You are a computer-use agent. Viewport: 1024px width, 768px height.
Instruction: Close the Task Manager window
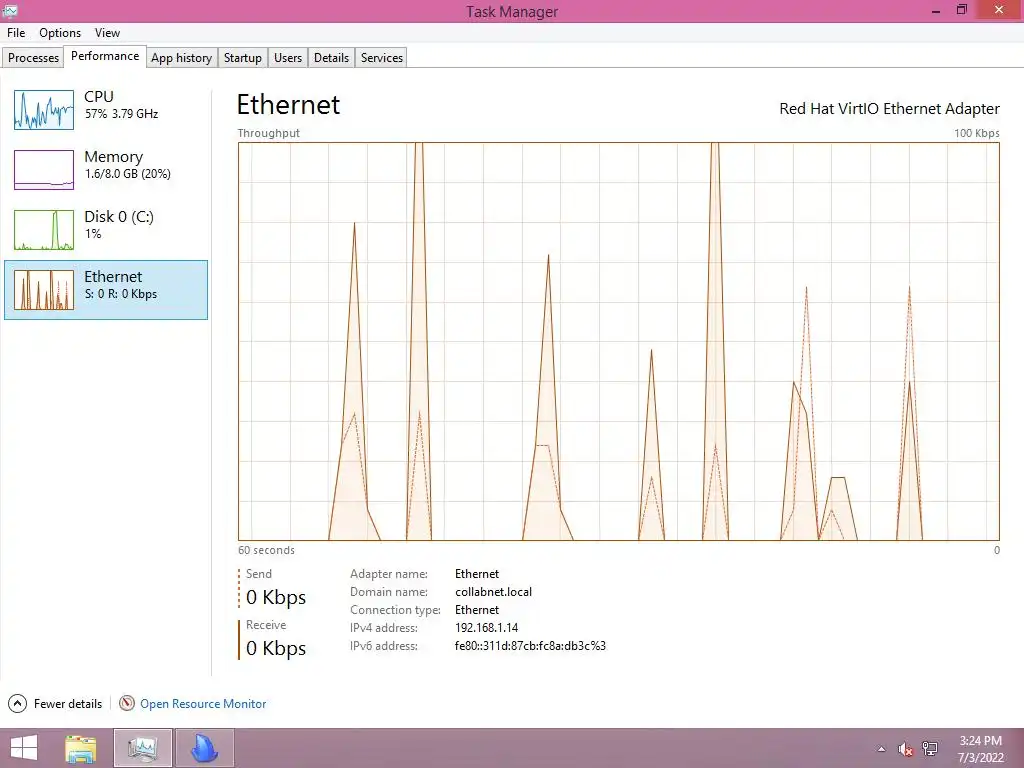tap(999, 10)
